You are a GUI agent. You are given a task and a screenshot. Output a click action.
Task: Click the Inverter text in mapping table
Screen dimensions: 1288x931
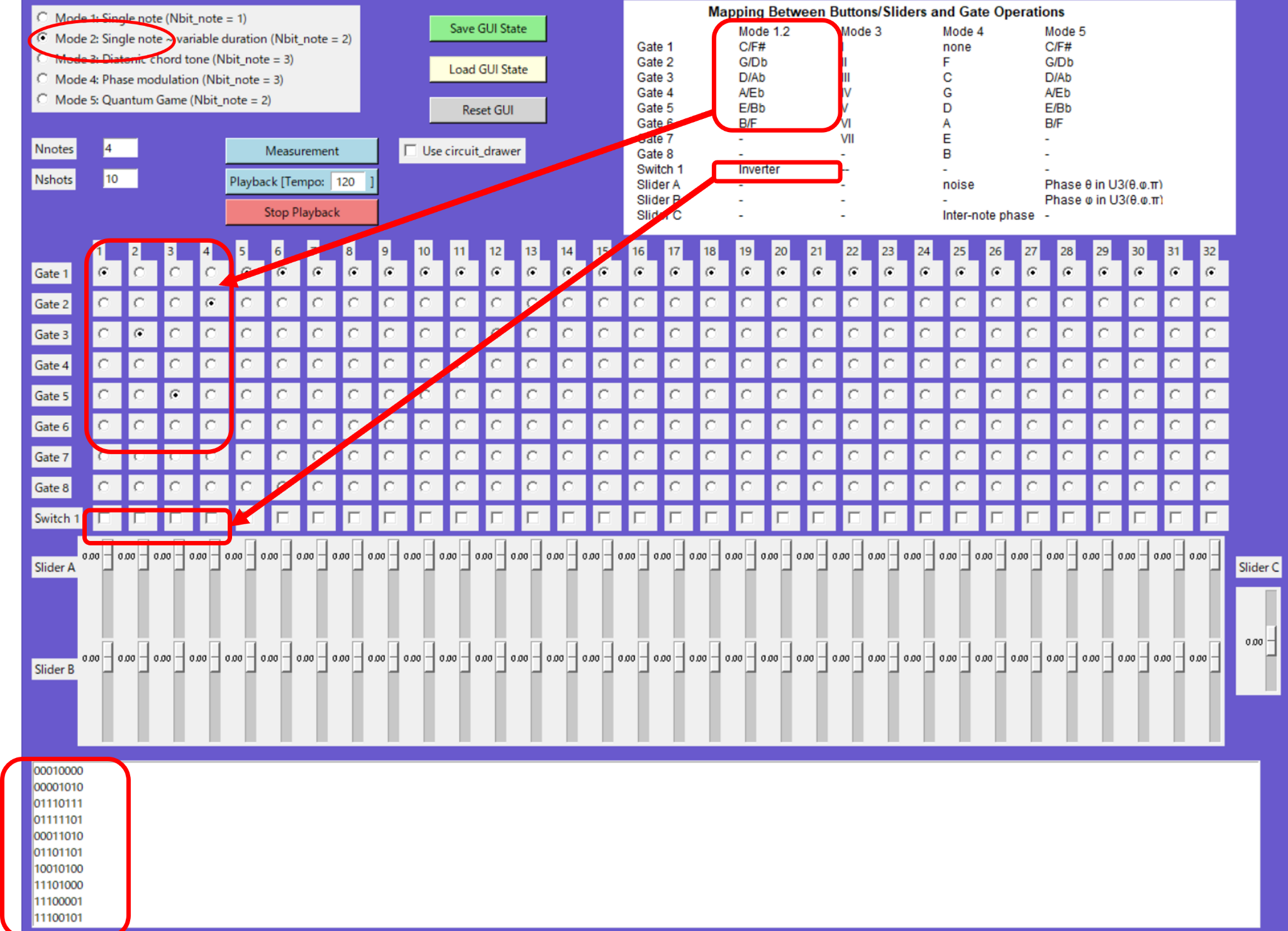click(759, 169)
